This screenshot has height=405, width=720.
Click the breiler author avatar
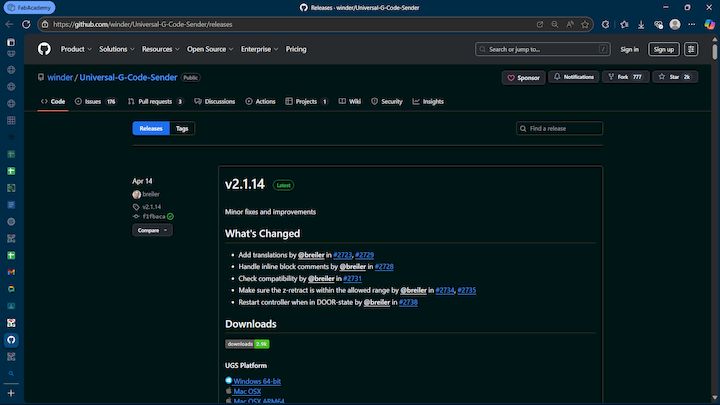[x=136, y=194]
